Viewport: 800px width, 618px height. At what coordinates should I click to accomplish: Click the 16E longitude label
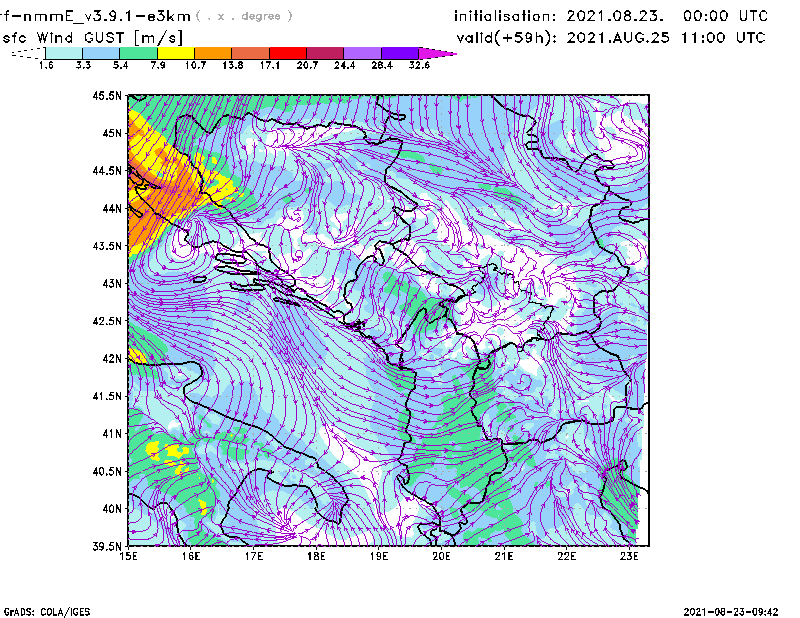[x=191, y=556]
